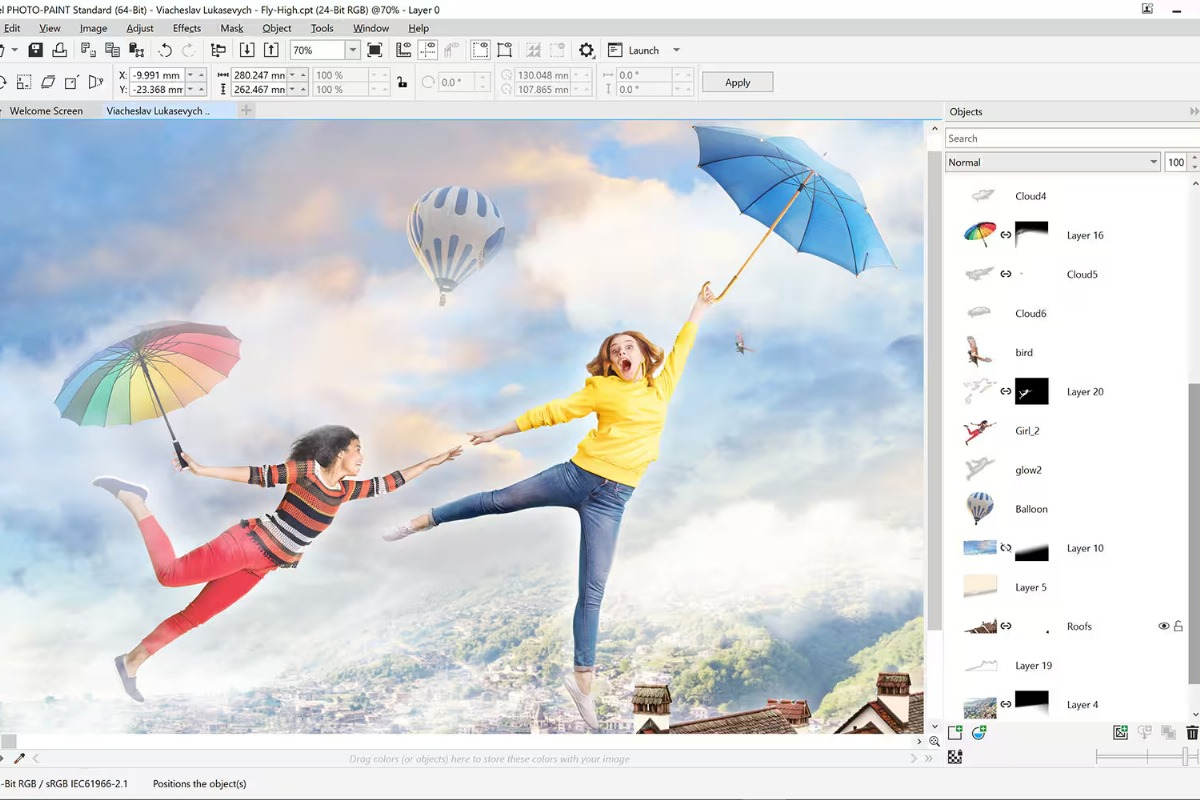Screen dimensions: 1200x800
Task: Open the Effects menu
Action: click(186, 28)
